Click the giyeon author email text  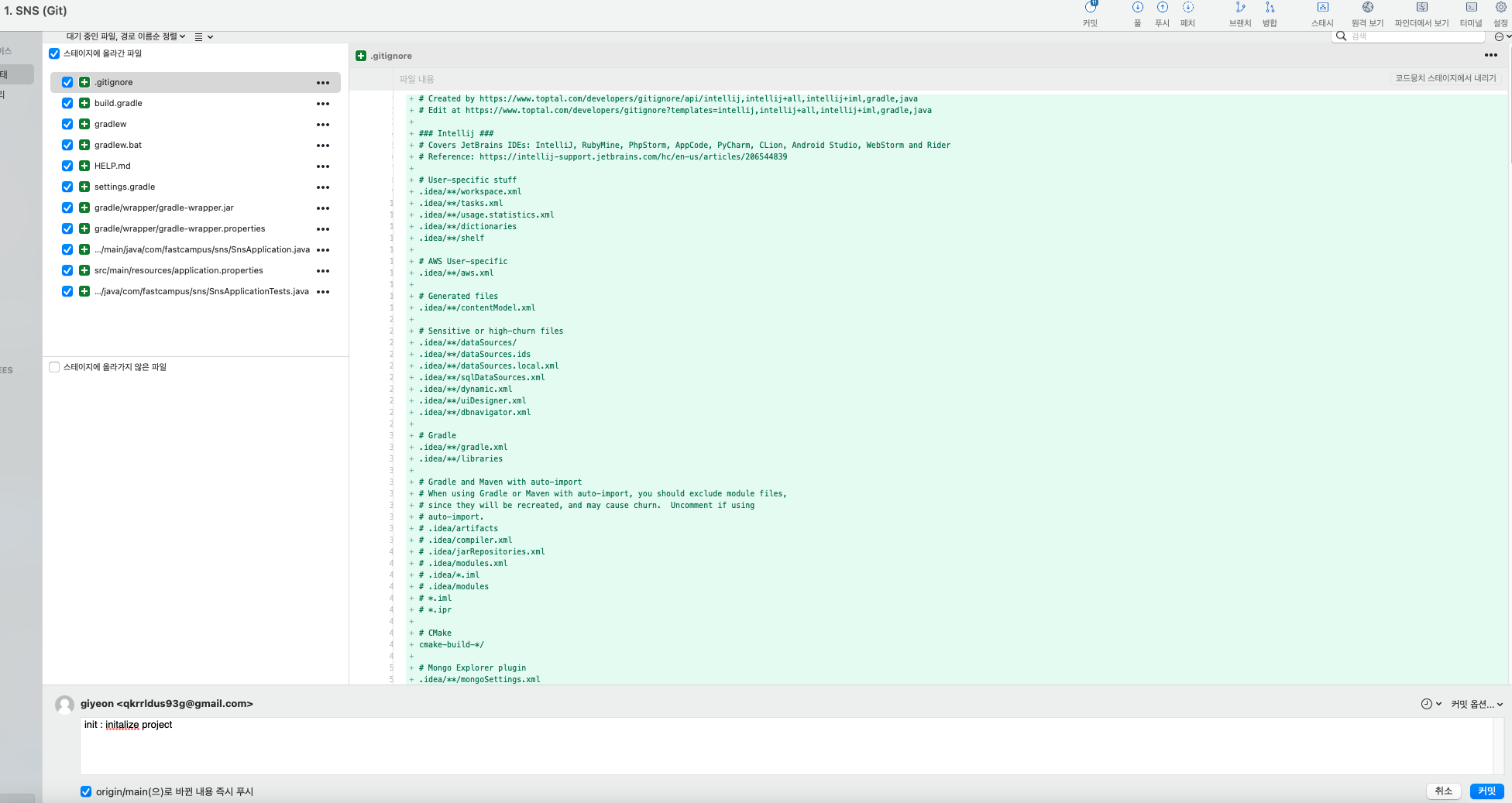167,703
